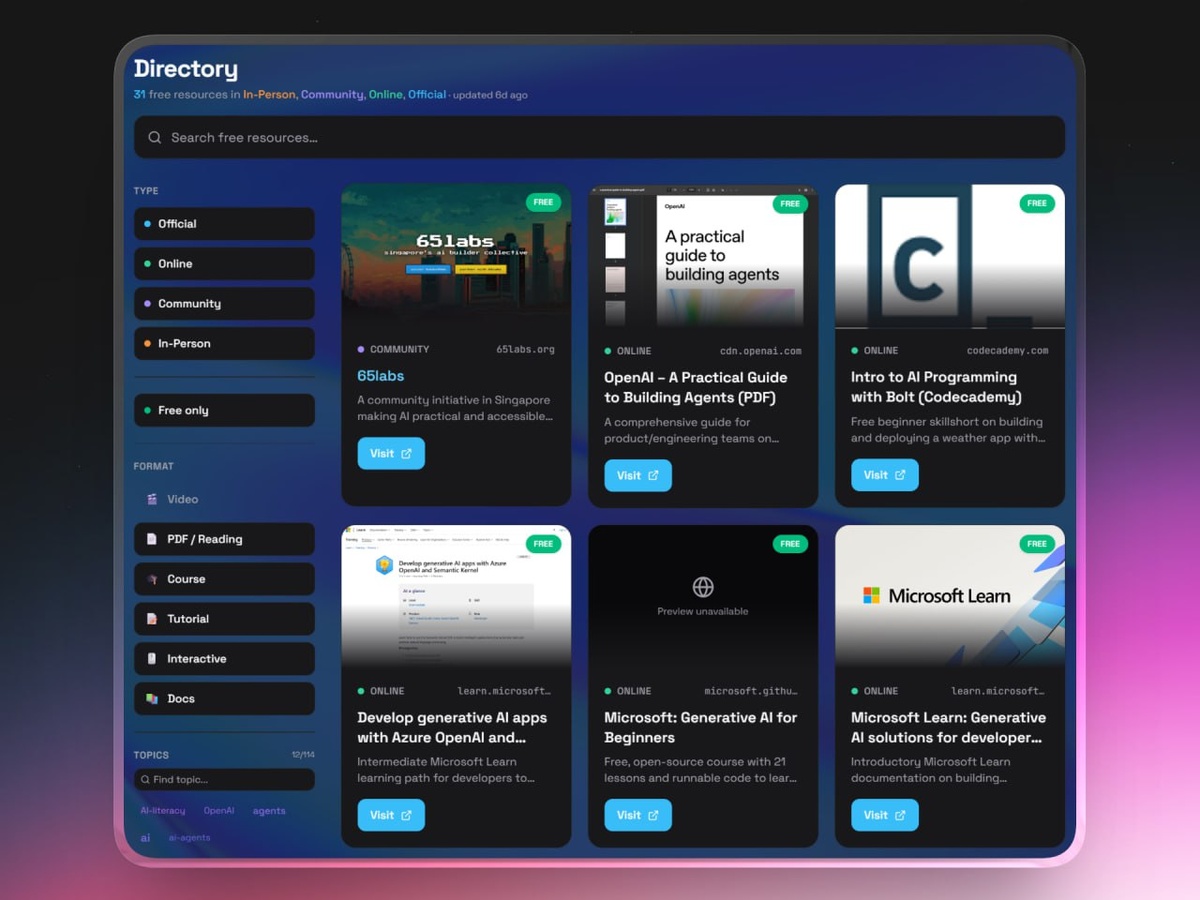This screenshot has height=900, width=1200.
Task: Toggle the Community type filter
Action: pos(224,304)
